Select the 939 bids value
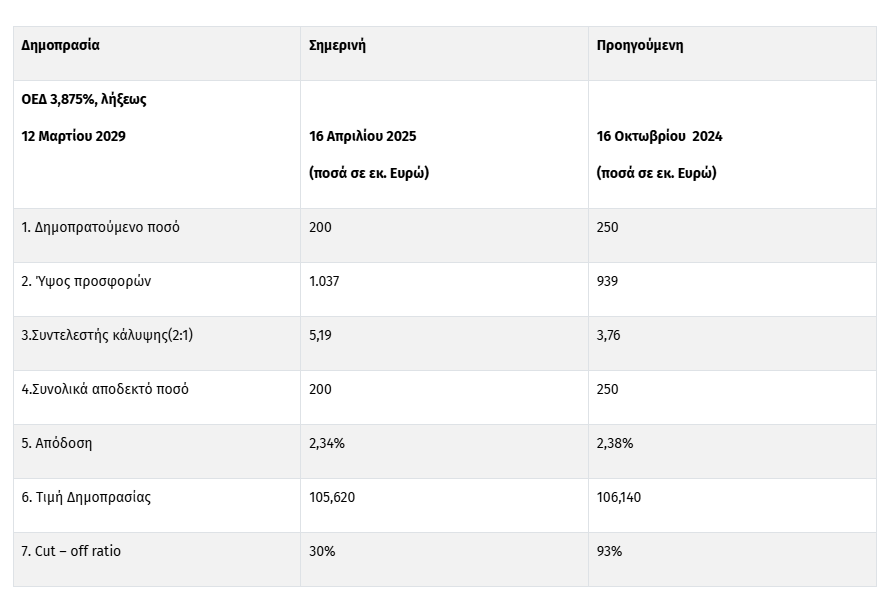Screen dimensions: 887x613 (x=607, y=281)
